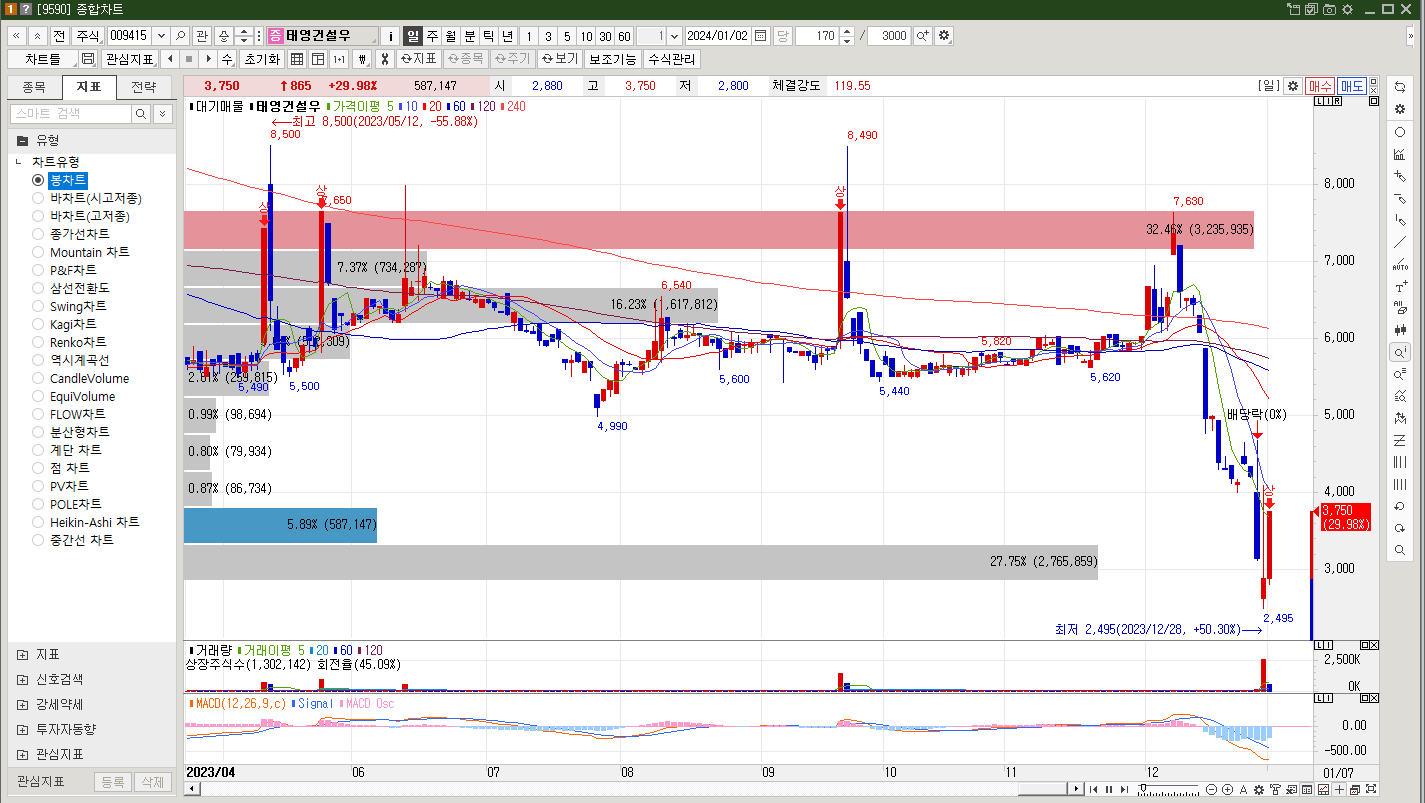Click the scissors tool icon in toolbar
Screen dimensions: 1425x803
coord(384,59)
